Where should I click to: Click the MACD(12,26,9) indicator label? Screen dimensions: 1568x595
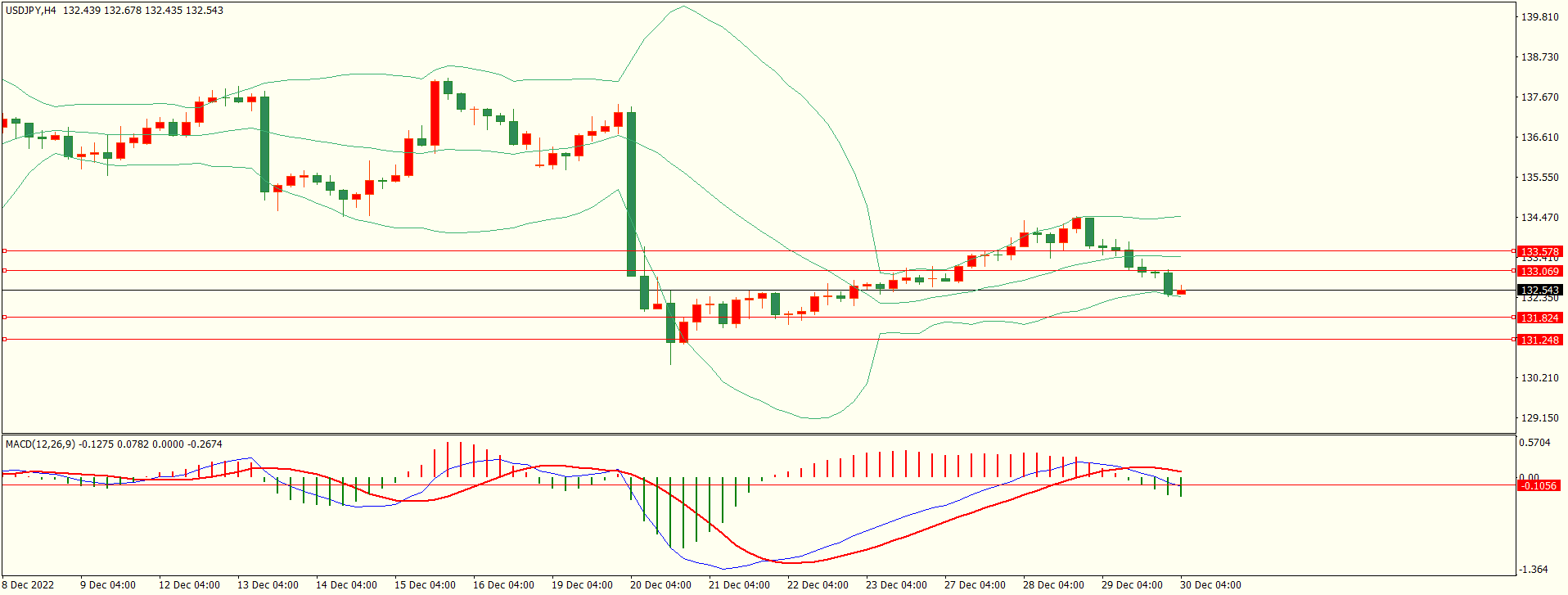(x=40, y=444)
